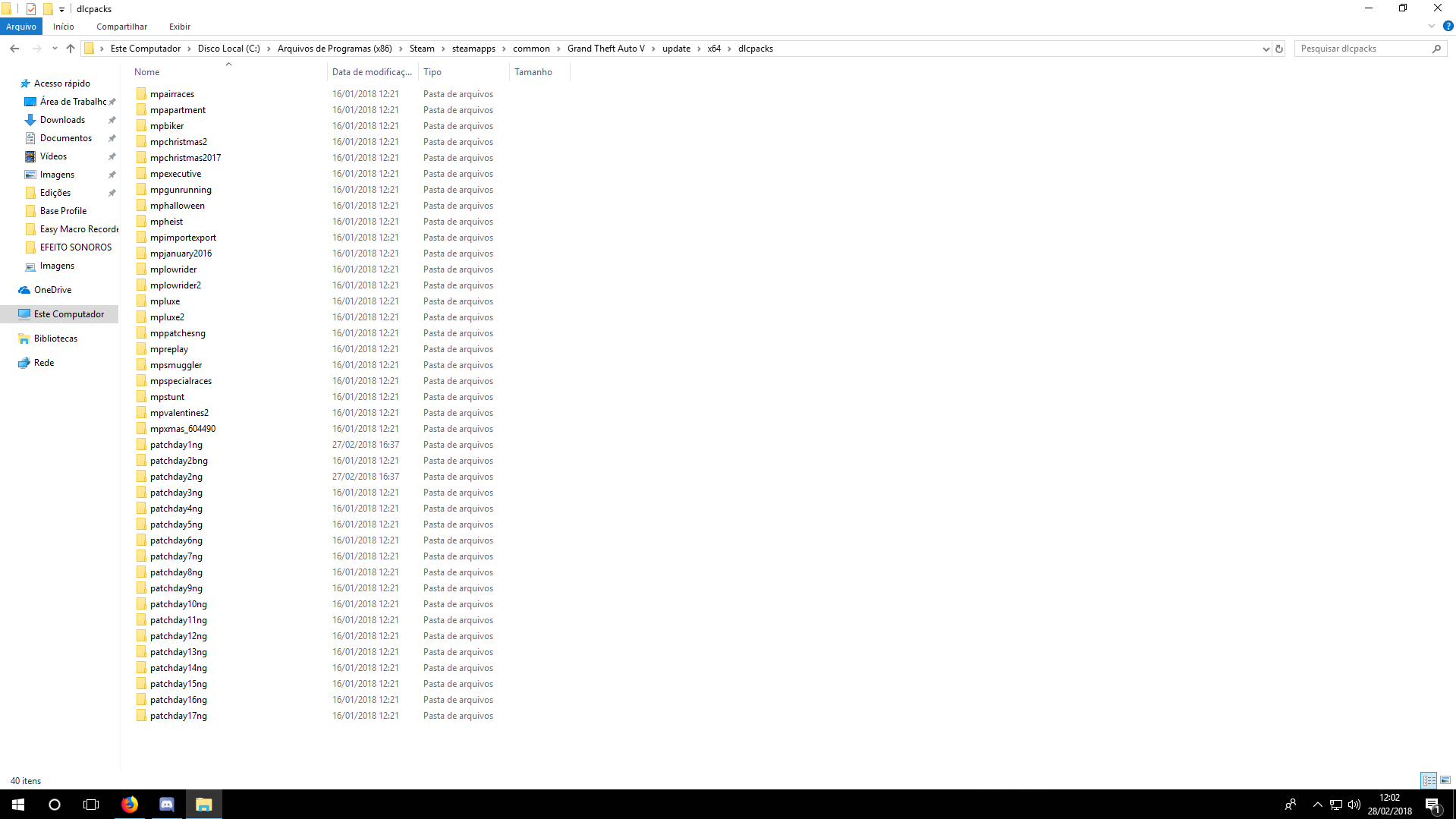The height and width of the screenshot is (819, 1456).
Task: Open volume control in system tray
Action: click(x=1354, y=805)
